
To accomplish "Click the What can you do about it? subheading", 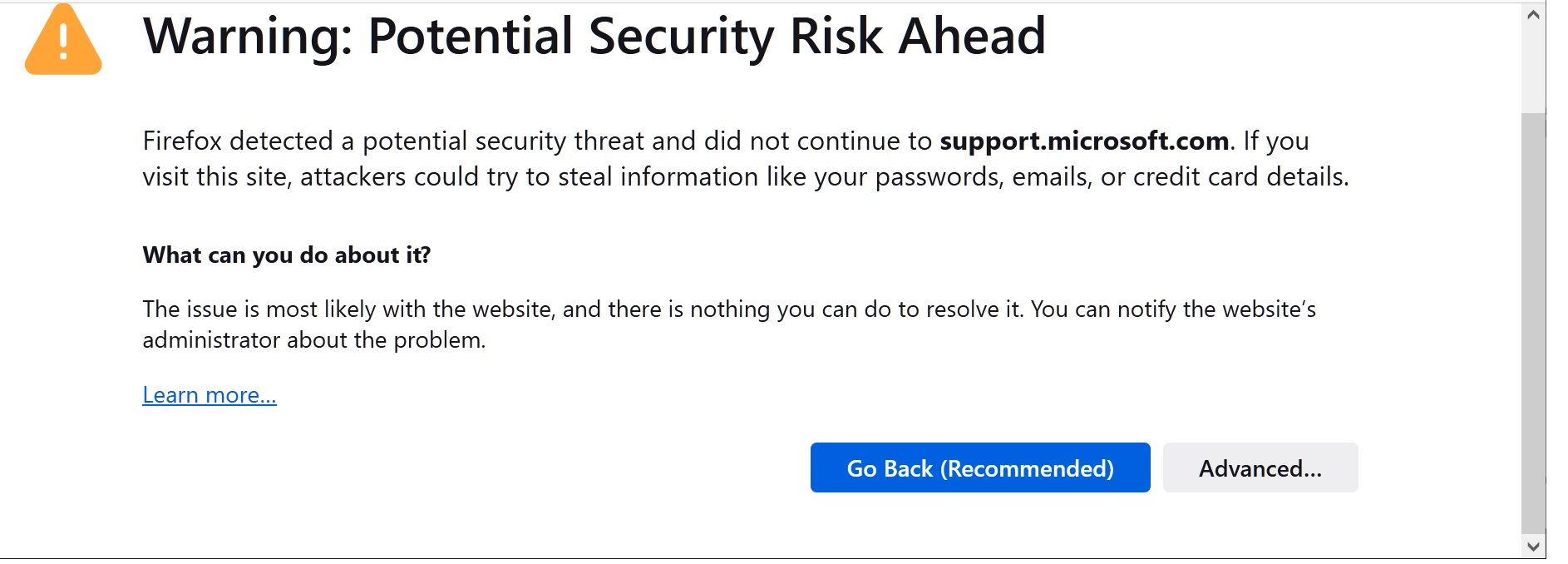I will pyautogui.click(x=287, y=255).
